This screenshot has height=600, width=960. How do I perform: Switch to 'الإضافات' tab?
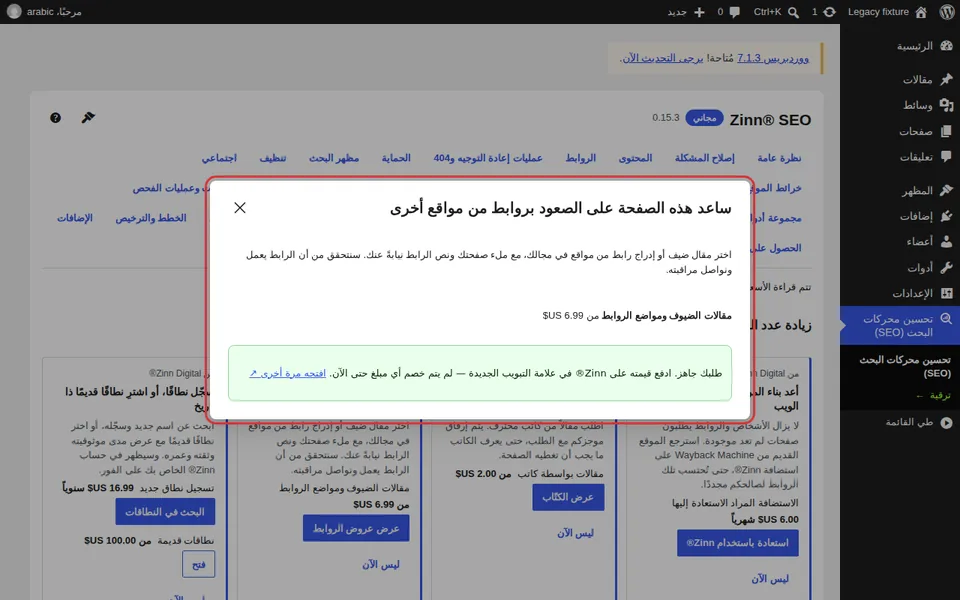point(75,218)
